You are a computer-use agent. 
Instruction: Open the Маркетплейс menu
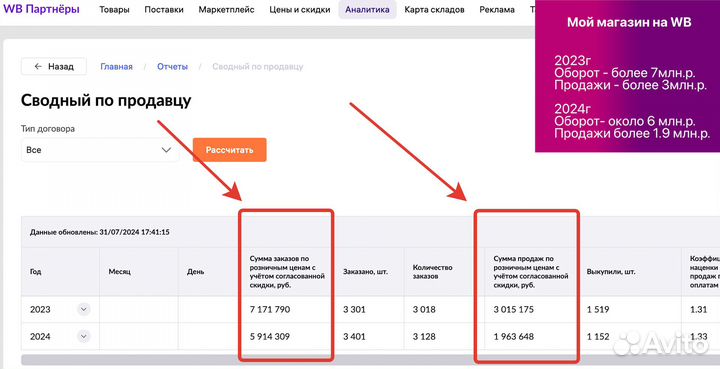tap(226, 10)
